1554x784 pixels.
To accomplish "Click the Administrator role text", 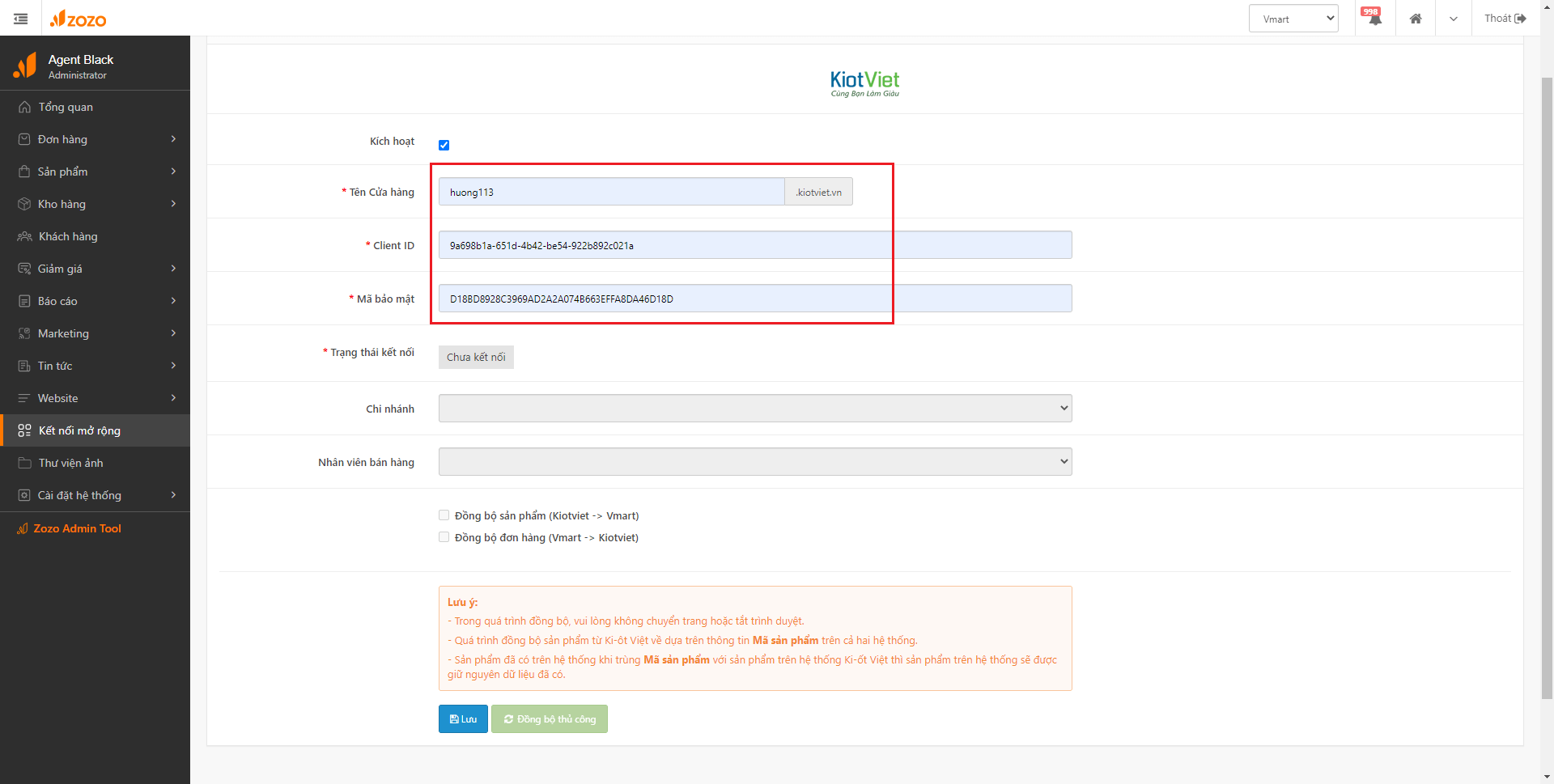I will point(78,75).
